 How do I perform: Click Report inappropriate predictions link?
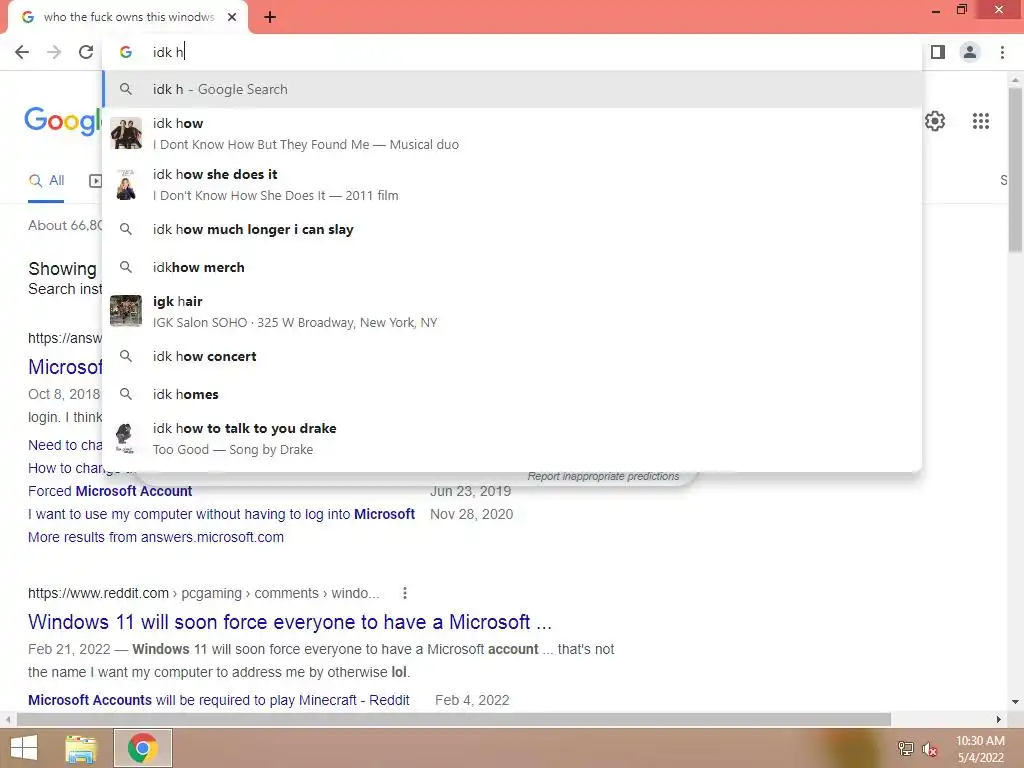pos(603,476)
